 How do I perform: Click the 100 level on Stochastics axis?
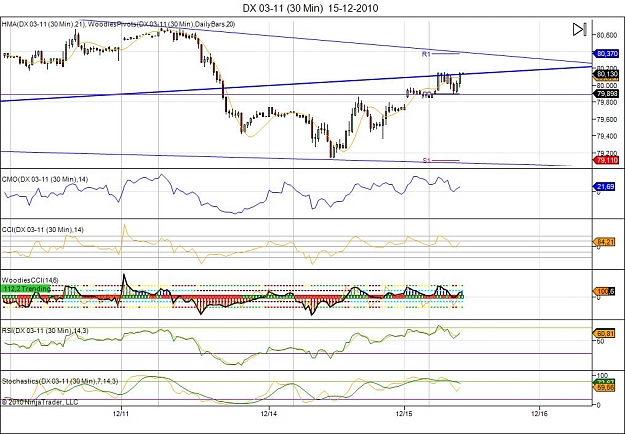point(601,375)
